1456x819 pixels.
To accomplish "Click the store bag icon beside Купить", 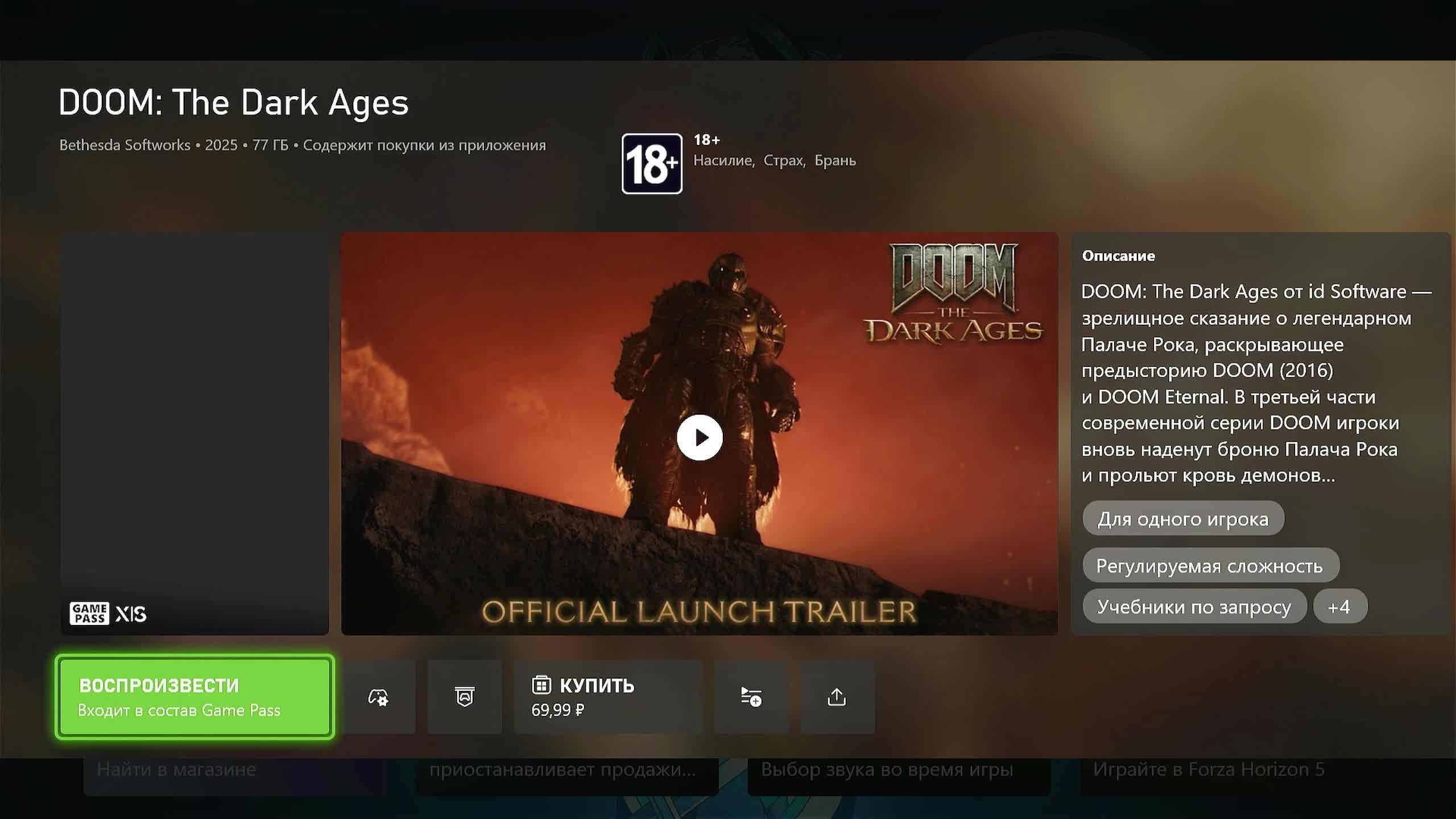I will pos(541,685).
